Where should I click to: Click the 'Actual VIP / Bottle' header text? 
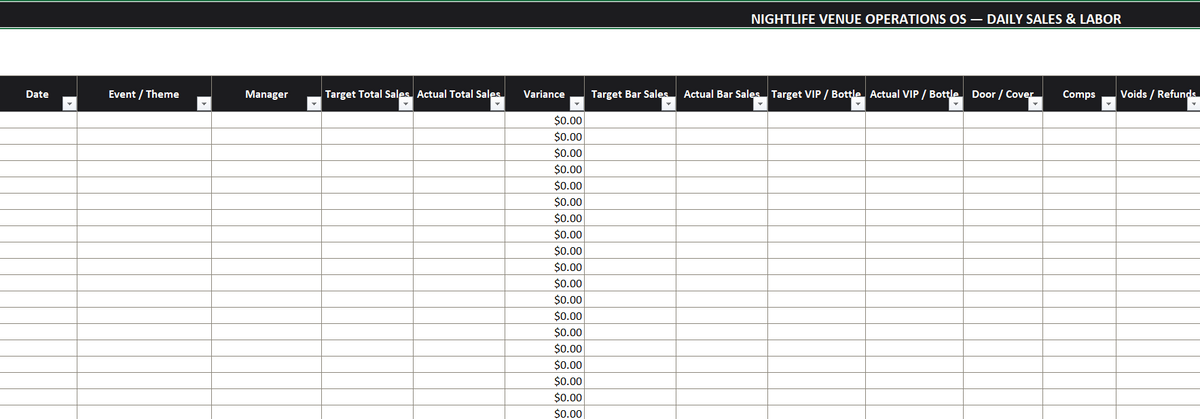915,94
